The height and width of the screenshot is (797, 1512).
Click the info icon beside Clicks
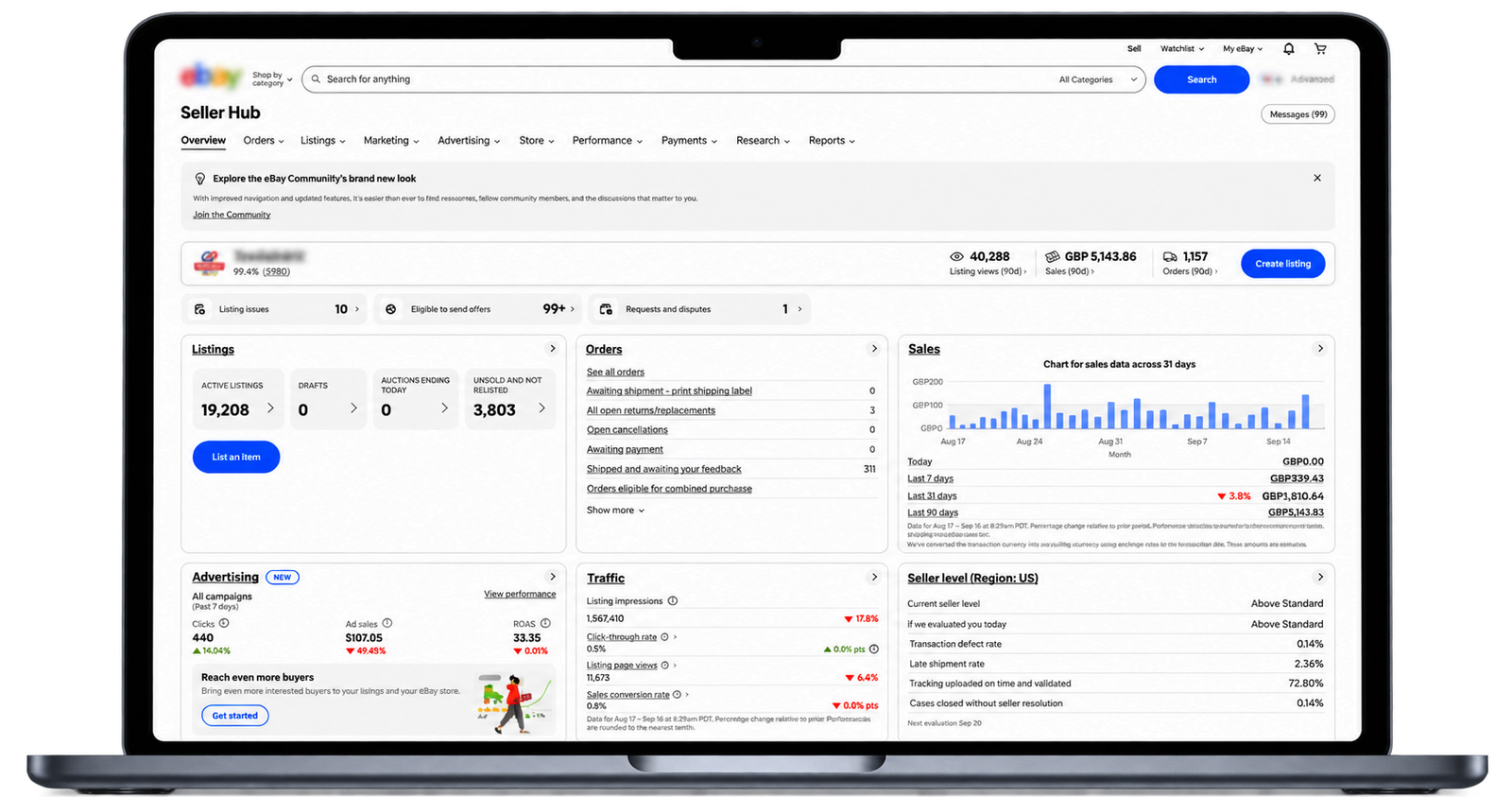(224, 623)
